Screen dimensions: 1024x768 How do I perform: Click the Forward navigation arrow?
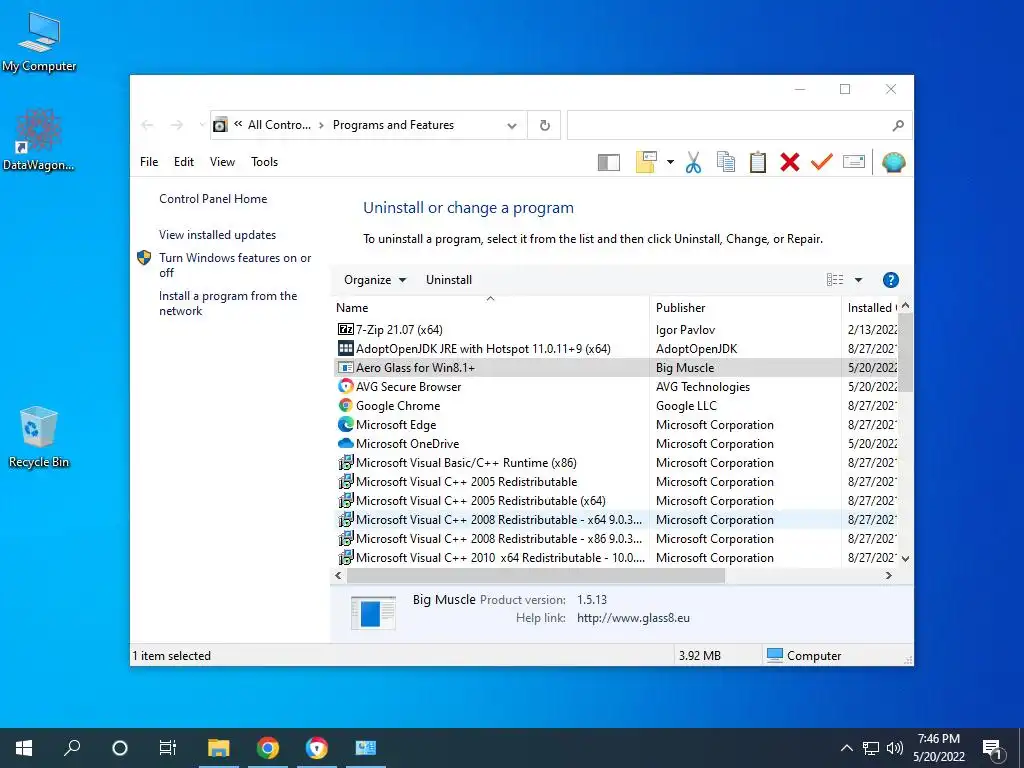(177, 125)
